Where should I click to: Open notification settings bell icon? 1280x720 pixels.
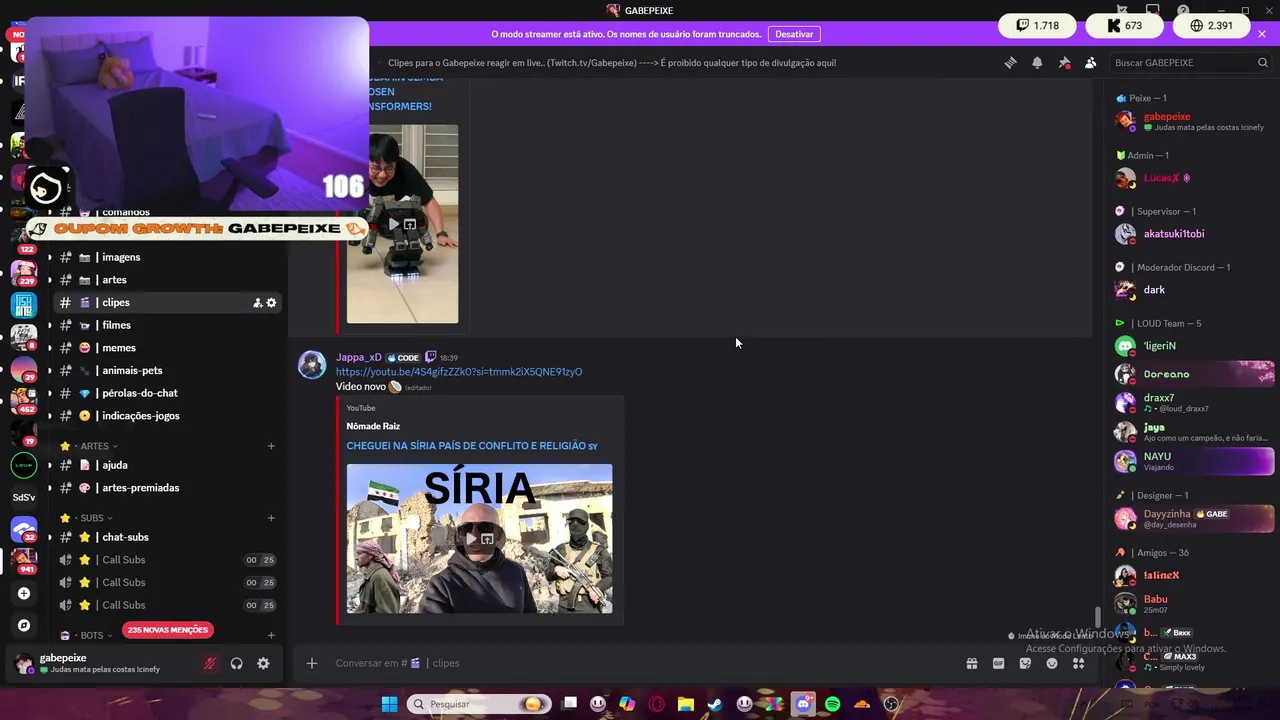(1037, 62)
